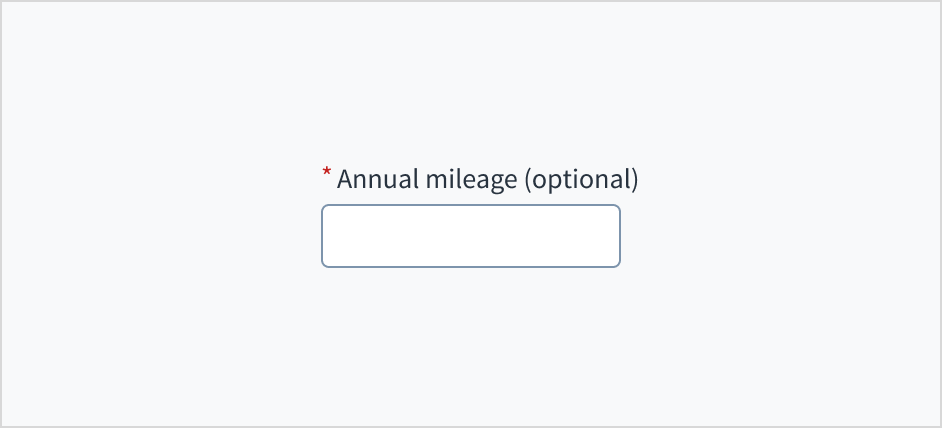Click the "(optional)" text in the label
The width and height of the screenshot is (942, 428).
581,180
